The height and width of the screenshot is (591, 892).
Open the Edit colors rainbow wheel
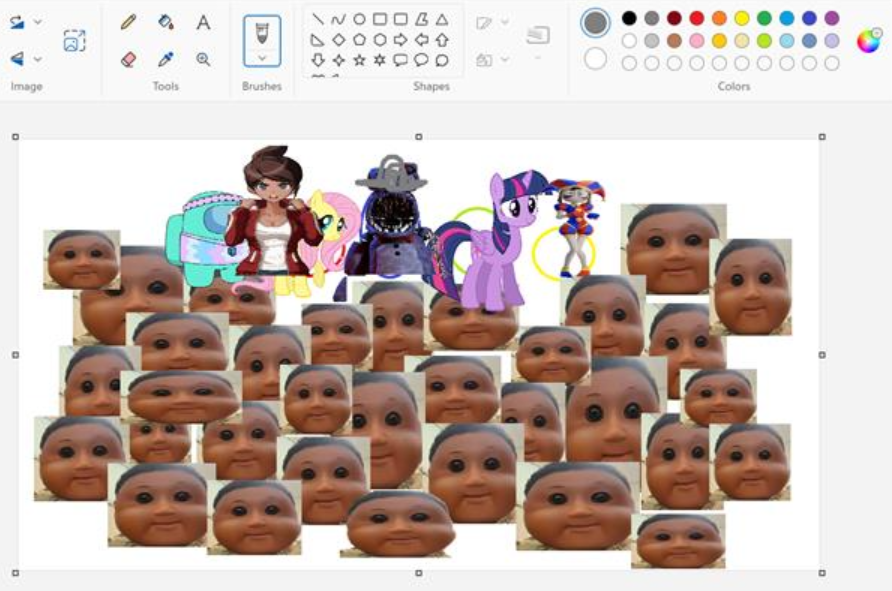pyautogui.click(x=869, y=41)
